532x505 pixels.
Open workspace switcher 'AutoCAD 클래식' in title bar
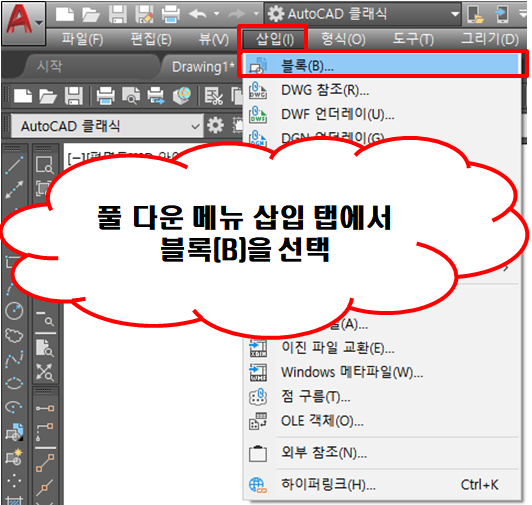(x=362, y=14)
